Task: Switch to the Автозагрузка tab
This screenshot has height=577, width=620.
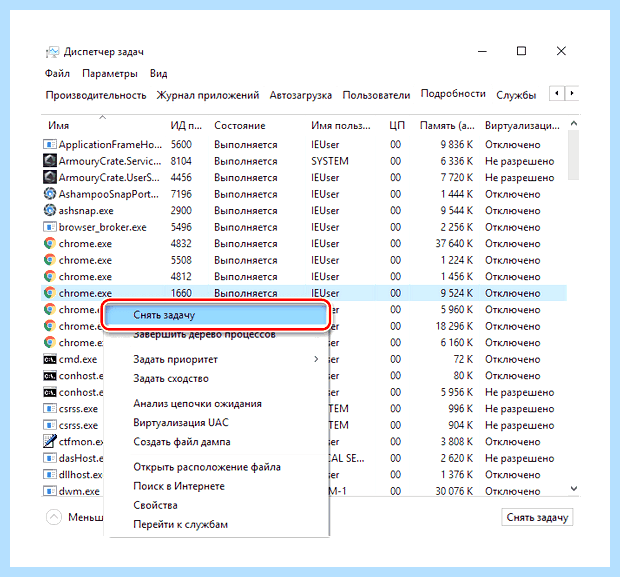Action: [301, 95]
